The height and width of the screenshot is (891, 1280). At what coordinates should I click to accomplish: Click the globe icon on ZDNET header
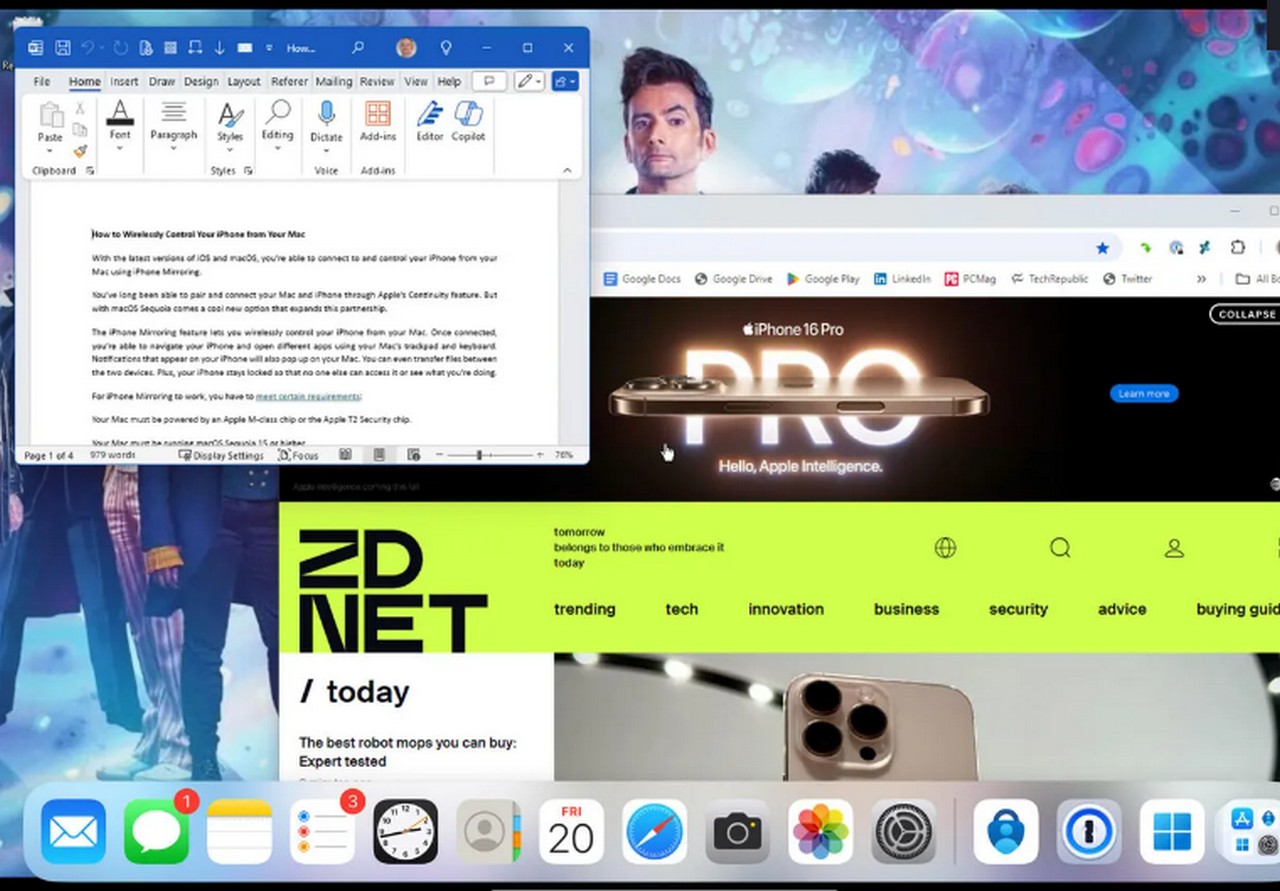click(945, 547)
